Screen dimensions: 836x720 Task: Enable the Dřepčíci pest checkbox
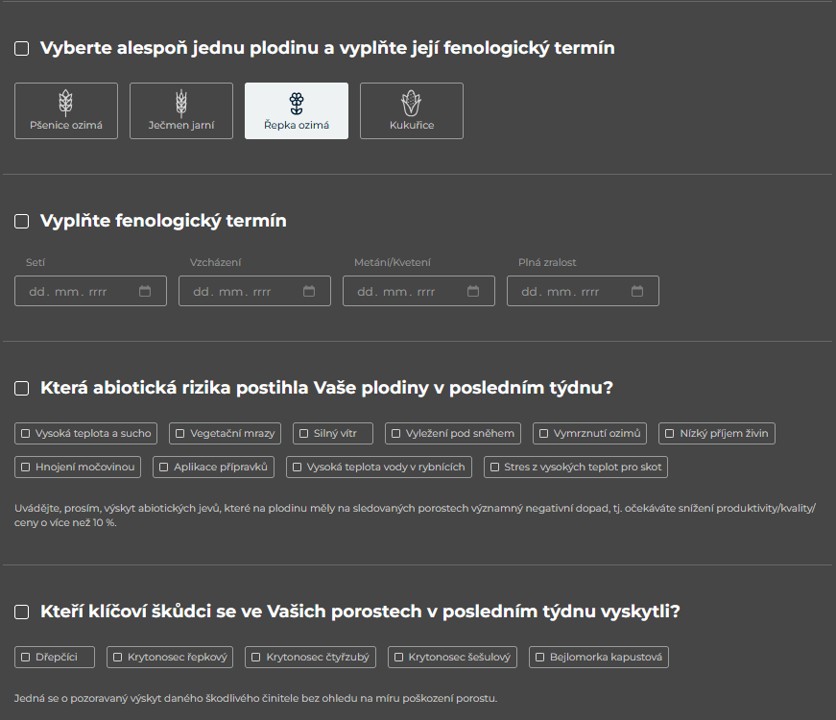(26, 657)
